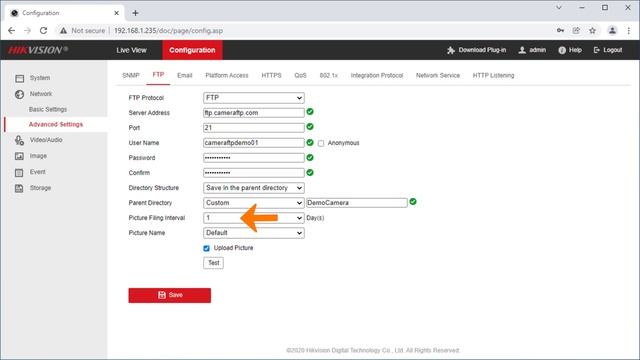This screenshot has width=640, height=360.
Task: Click the Image icon in the sidebar
Action: tap(19, 156)
